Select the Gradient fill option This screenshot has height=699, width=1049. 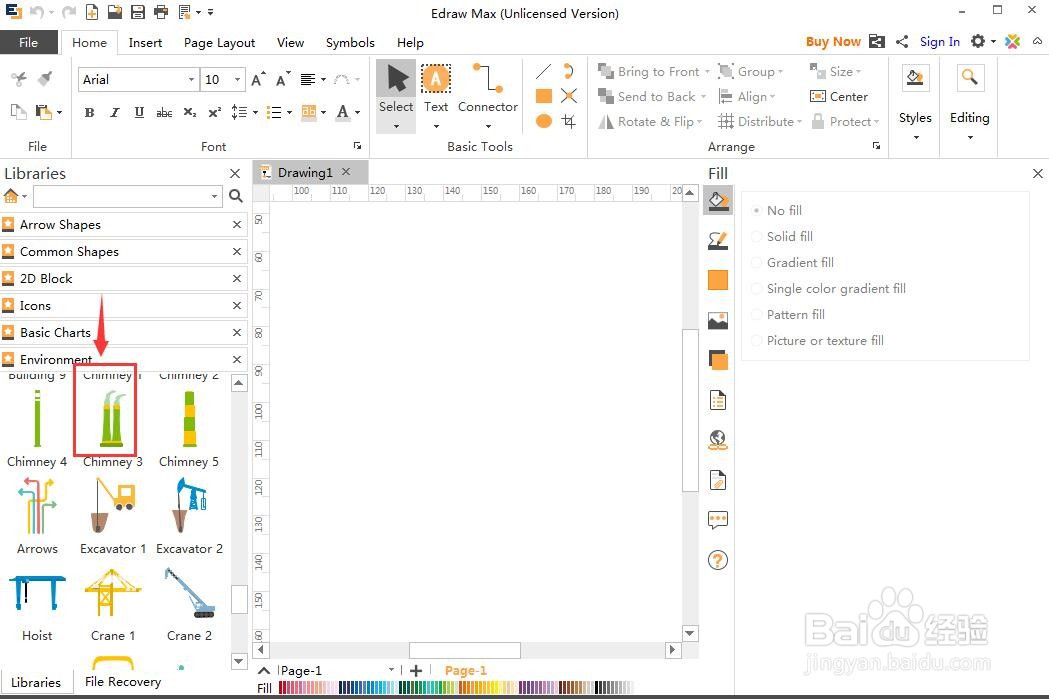pos(793,262)
